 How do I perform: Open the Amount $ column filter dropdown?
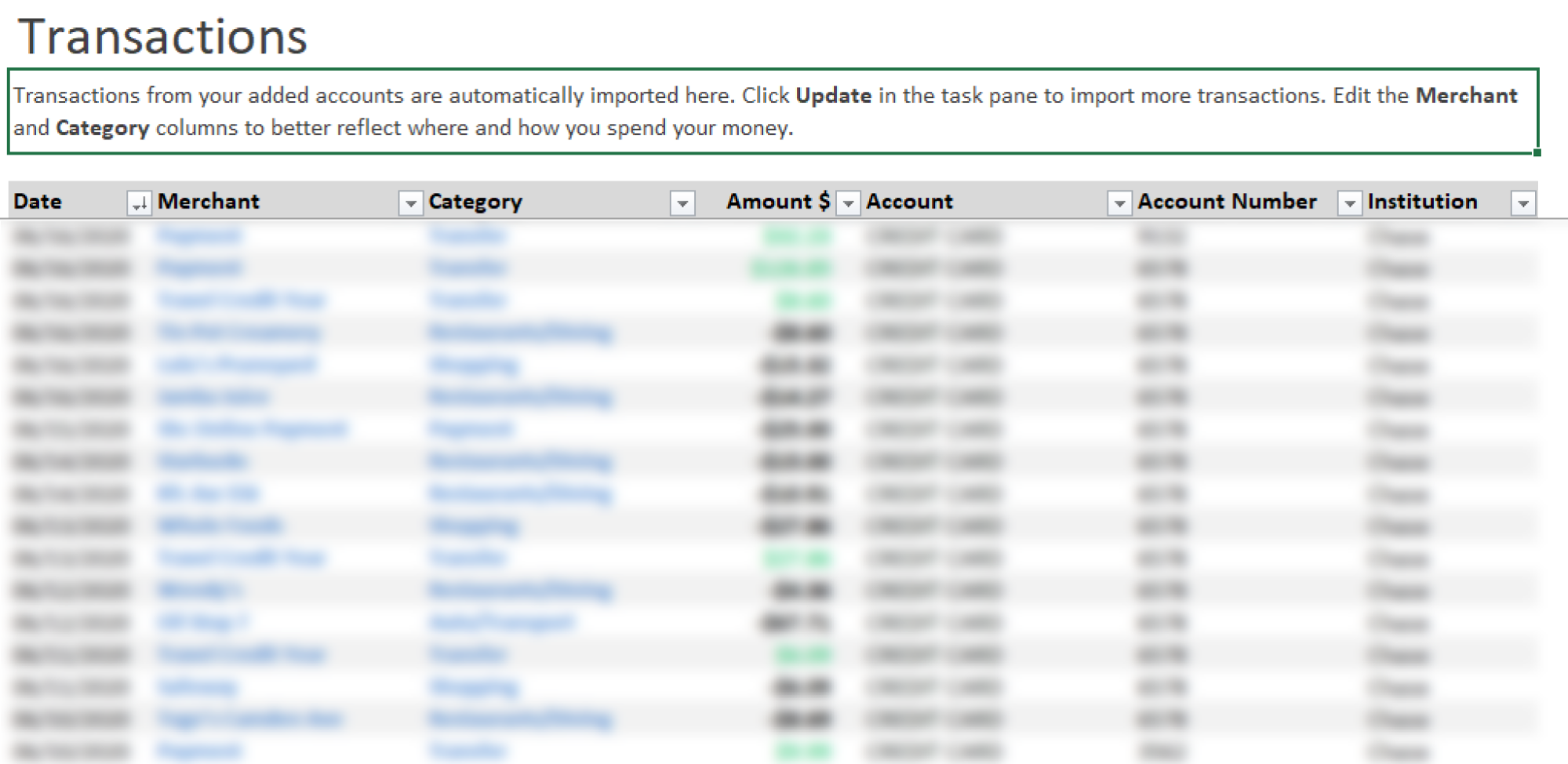click(x=848, y=203)
